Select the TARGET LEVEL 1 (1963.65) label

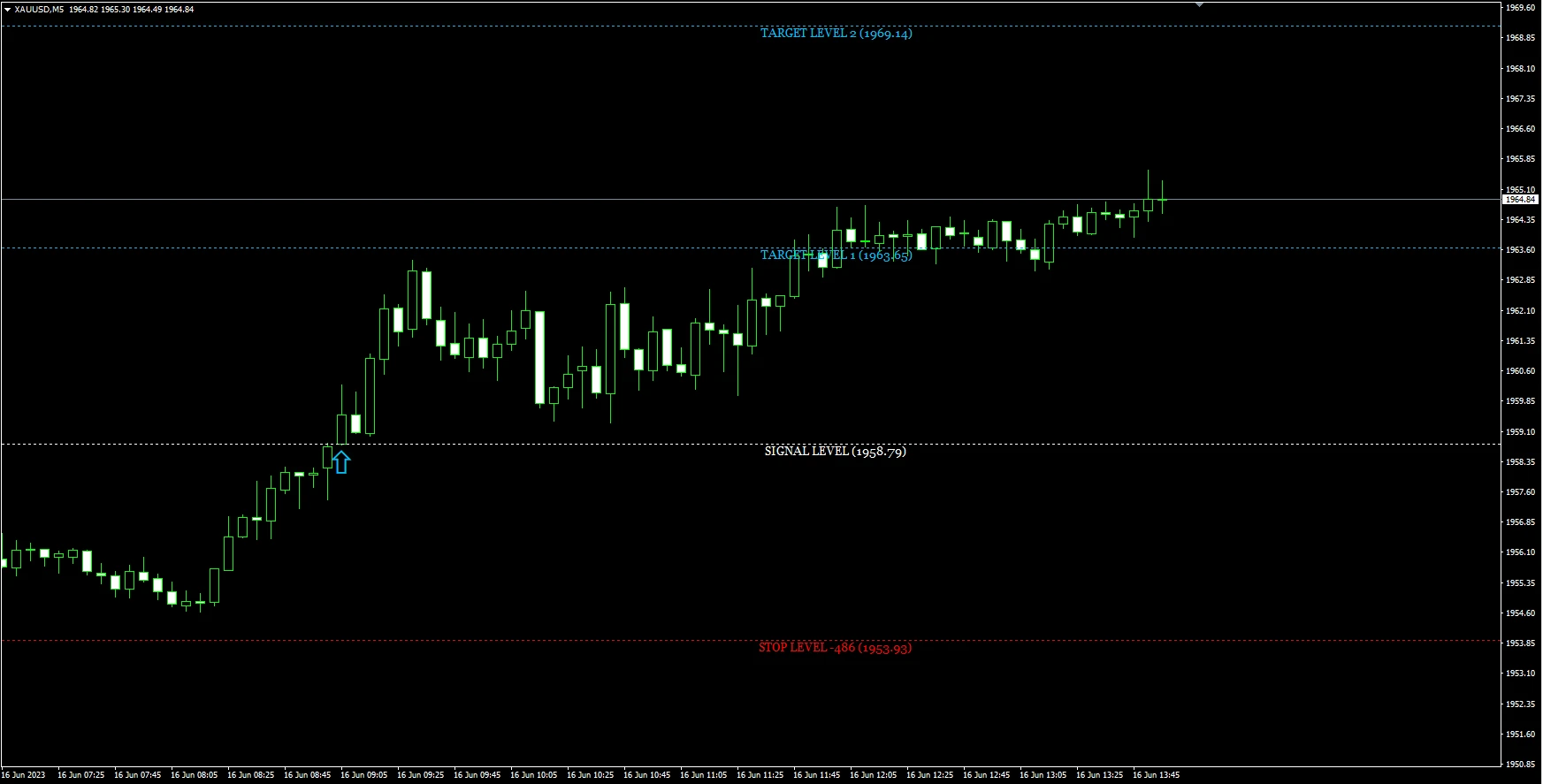click(836, 255)
